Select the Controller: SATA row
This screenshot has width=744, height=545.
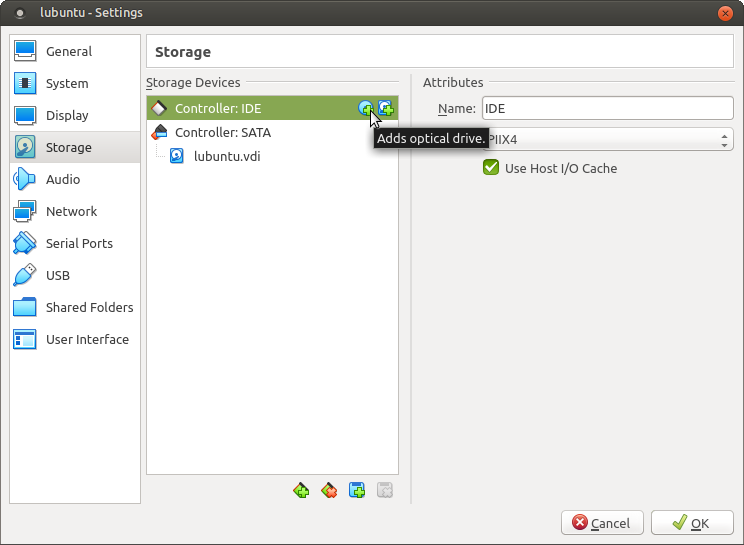(272, 132)
